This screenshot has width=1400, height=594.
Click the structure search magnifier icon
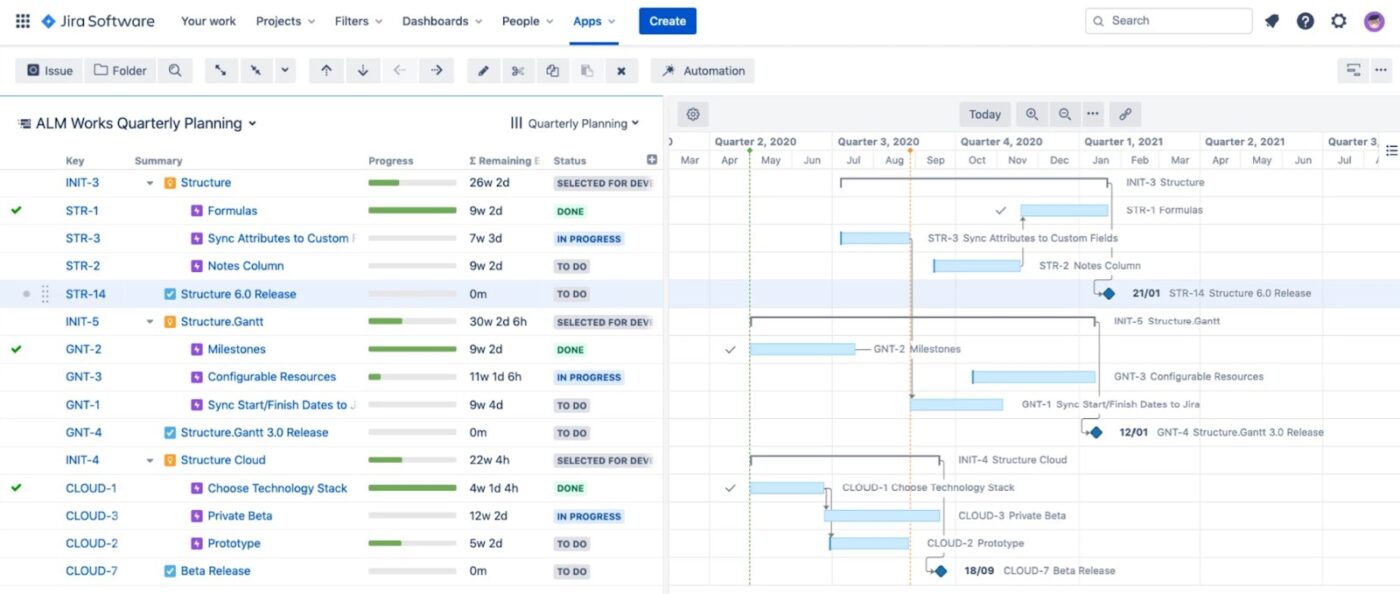coord(175,70)
